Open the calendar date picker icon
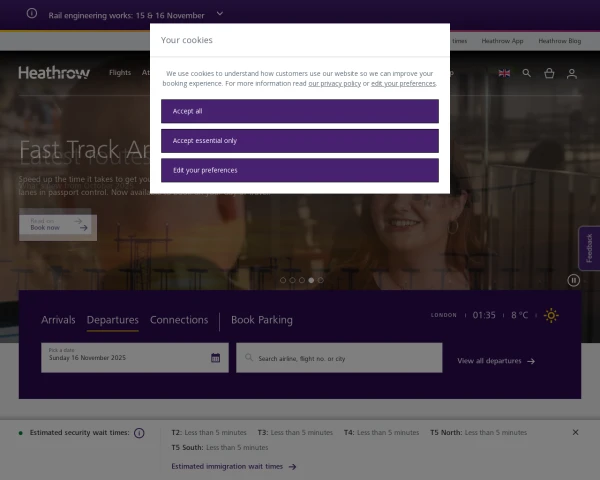Image resolution: width=600 pixels, height=480 pixels. [215, 358]
